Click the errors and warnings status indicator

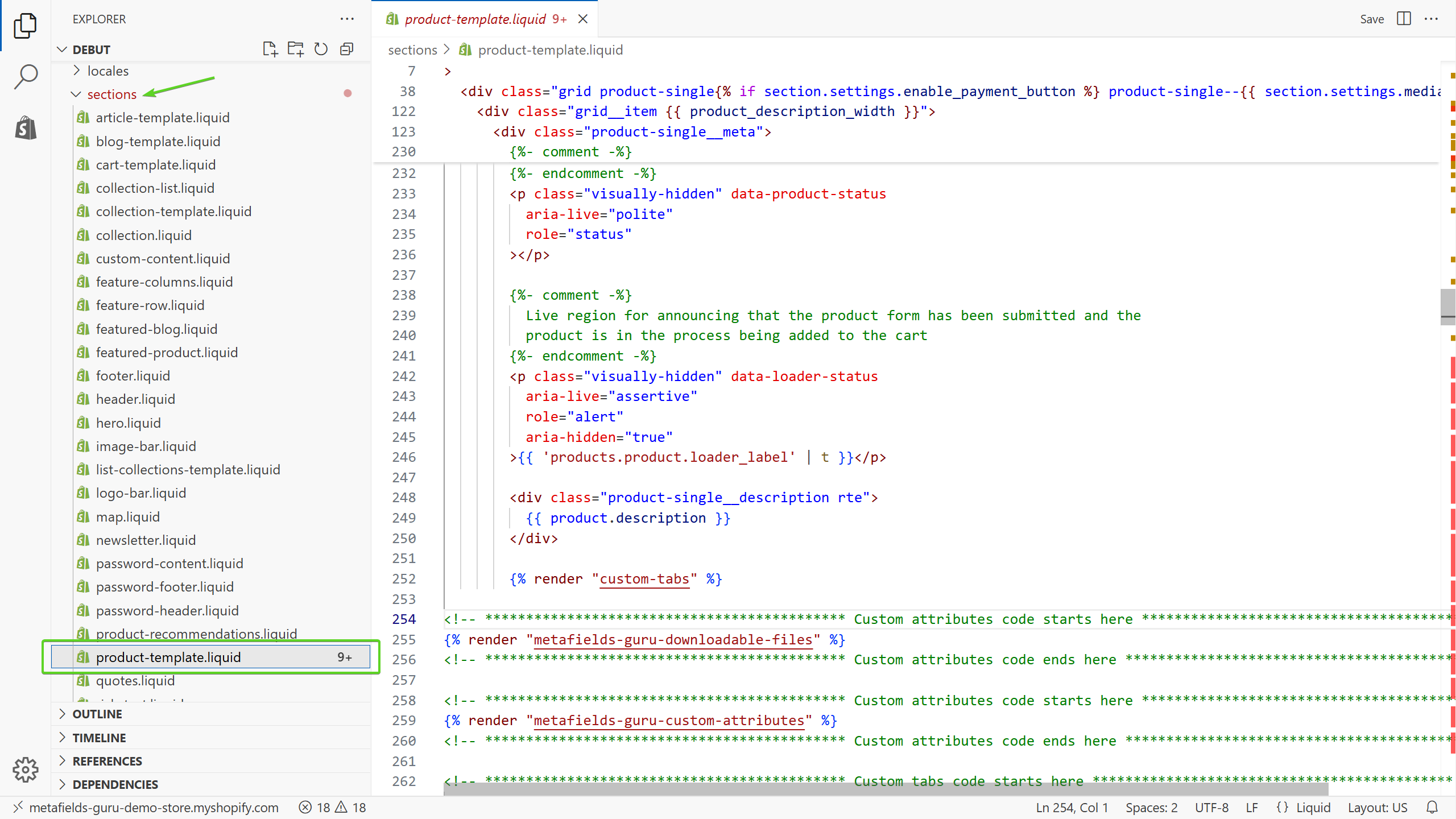point(333,807)
